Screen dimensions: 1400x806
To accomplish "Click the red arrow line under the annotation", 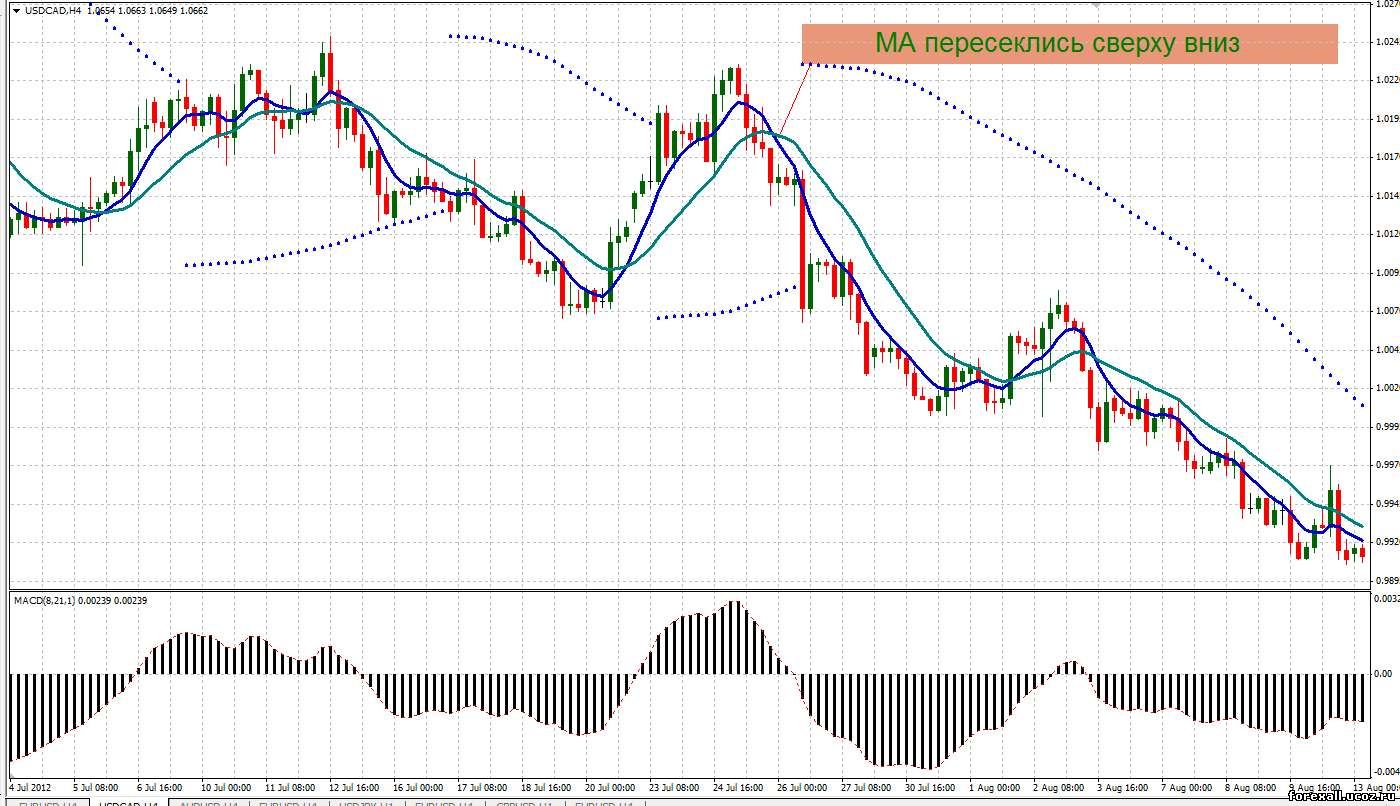I will click(x=792, y=98).
